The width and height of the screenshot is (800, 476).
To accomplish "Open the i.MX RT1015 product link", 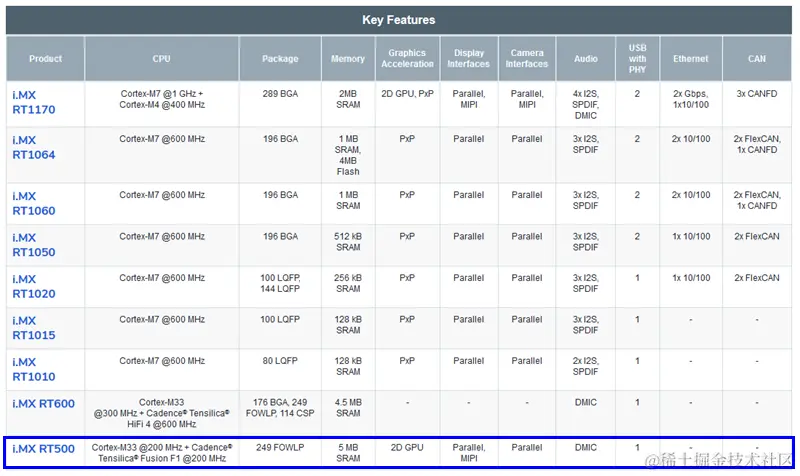I will click(x=34, y=328).
